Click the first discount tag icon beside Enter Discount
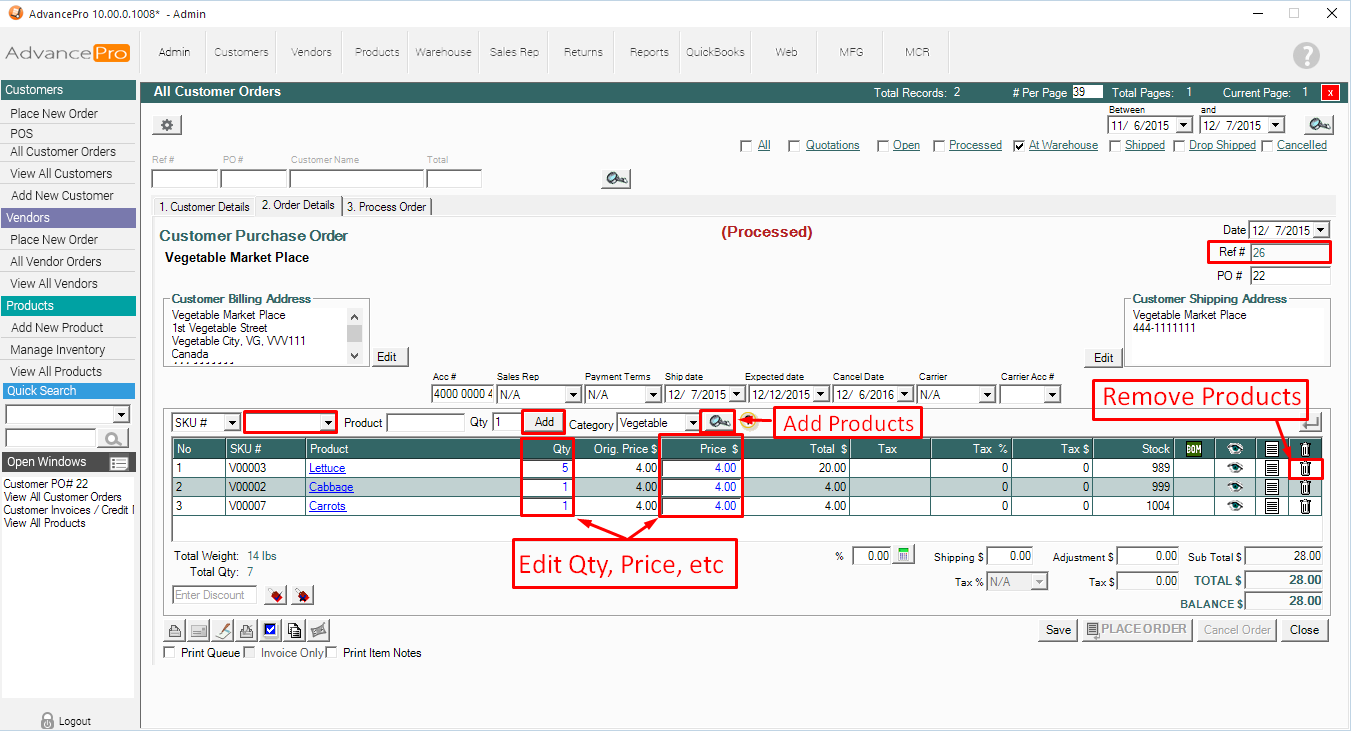 click(x=277, y=596)
